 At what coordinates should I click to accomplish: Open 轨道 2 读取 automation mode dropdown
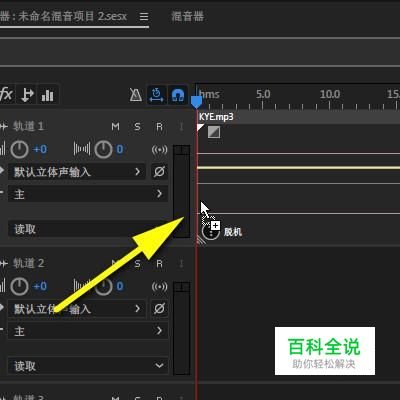click(88, 366)
